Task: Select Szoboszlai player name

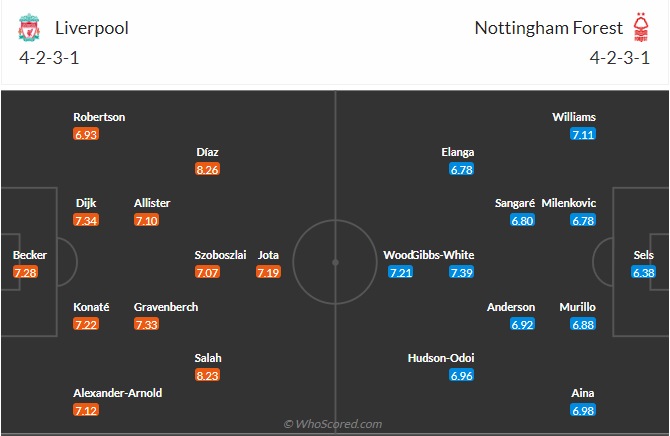Action: coord(220,255)
